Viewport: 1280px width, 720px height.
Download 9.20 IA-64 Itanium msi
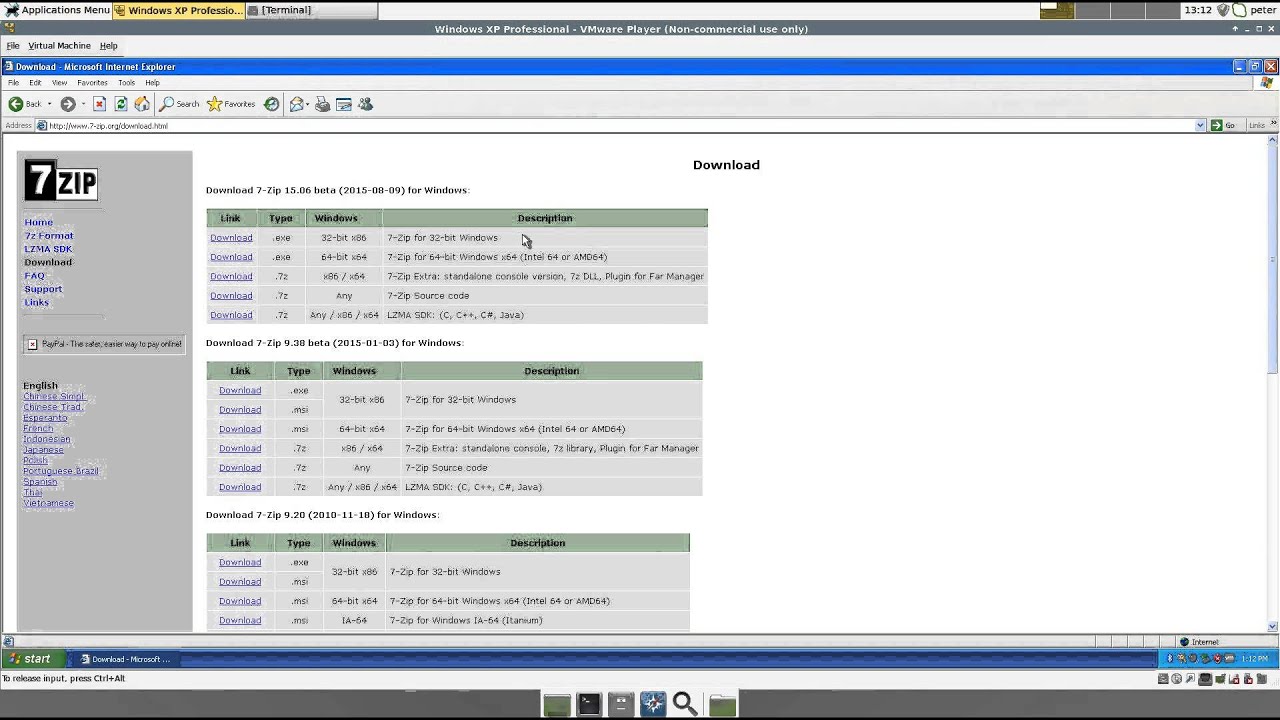pos(240,620)
